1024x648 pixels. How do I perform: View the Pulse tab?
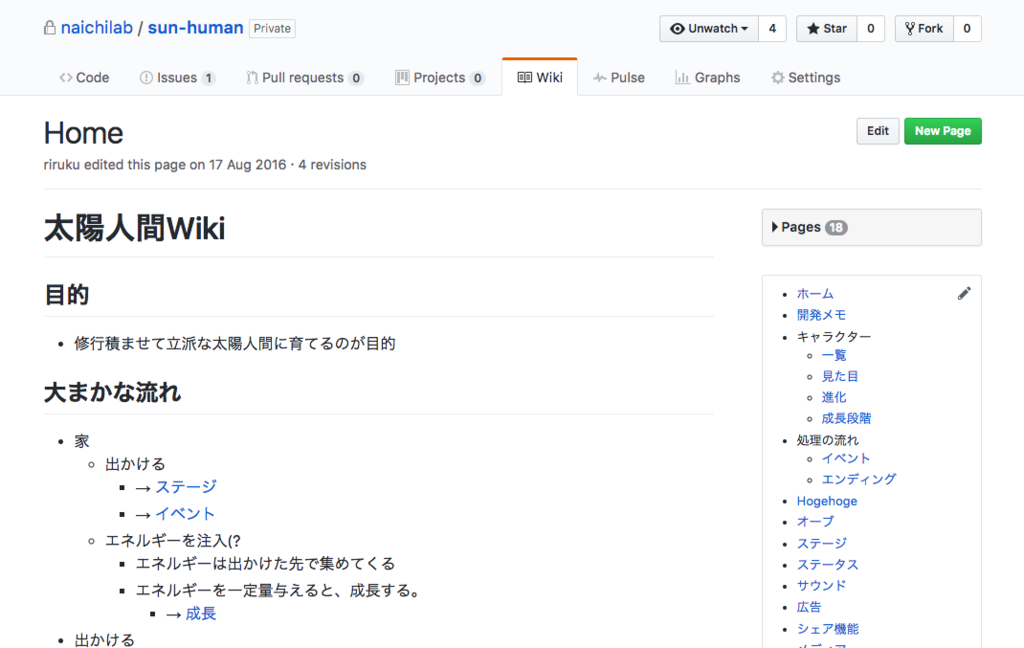[x=618, y=78]
